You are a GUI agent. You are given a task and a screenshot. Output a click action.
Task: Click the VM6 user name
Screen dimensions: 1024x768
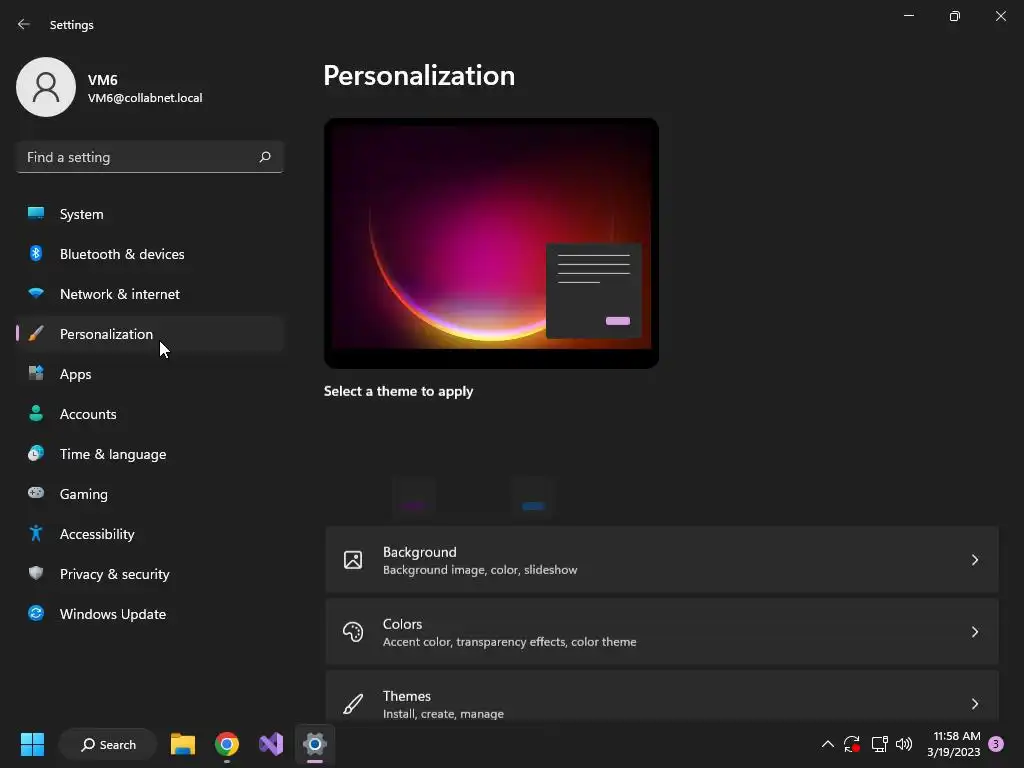click(103, 80)
